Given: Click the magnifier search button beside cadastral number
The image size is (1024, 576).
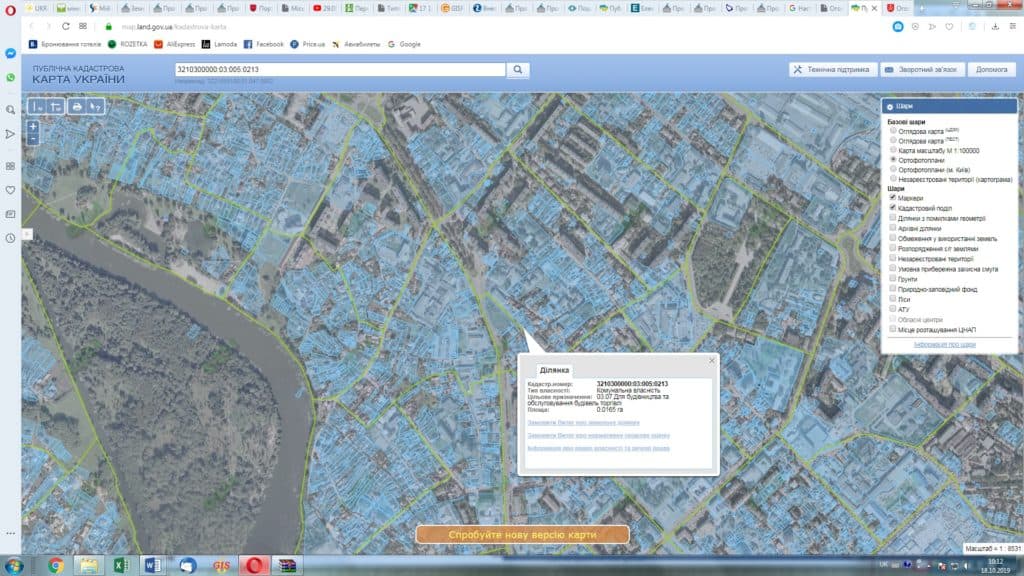Looking at the screenshot, I should point(518,70).
